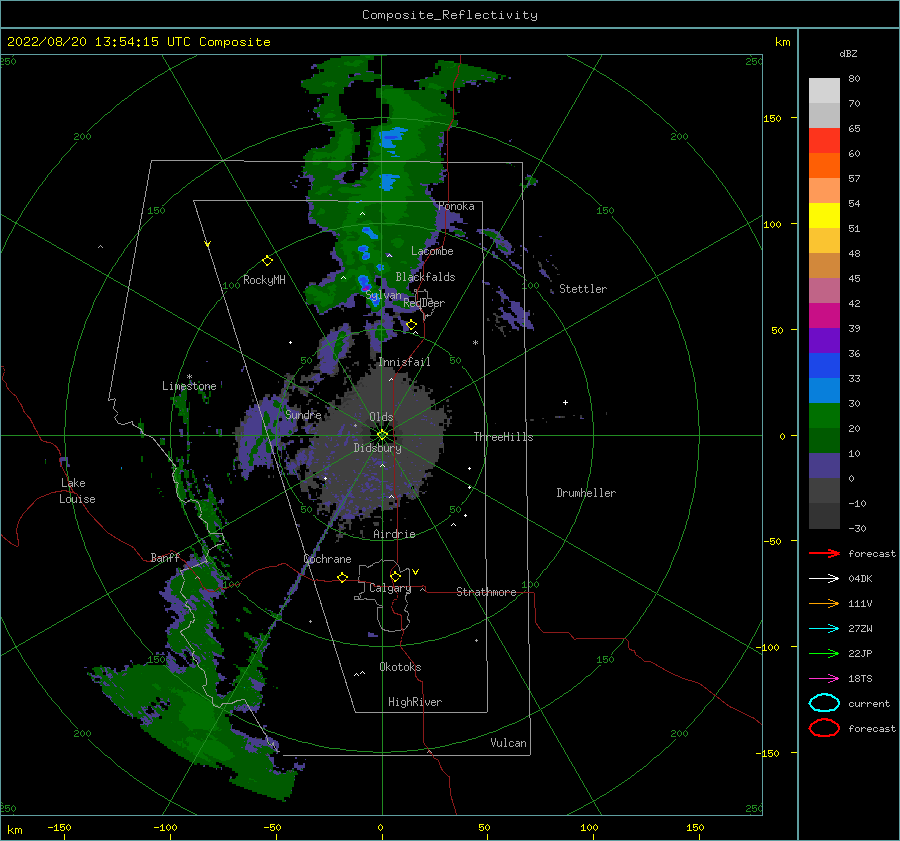
Task: Click the Limestone label
Action: pyautogui.click(x=189, y=386)
